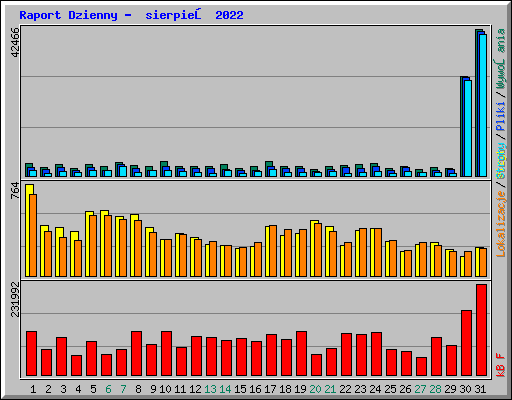Click the yellow bar for day 1
This screenshot has height=400, width=512.
tap(28, 230)
